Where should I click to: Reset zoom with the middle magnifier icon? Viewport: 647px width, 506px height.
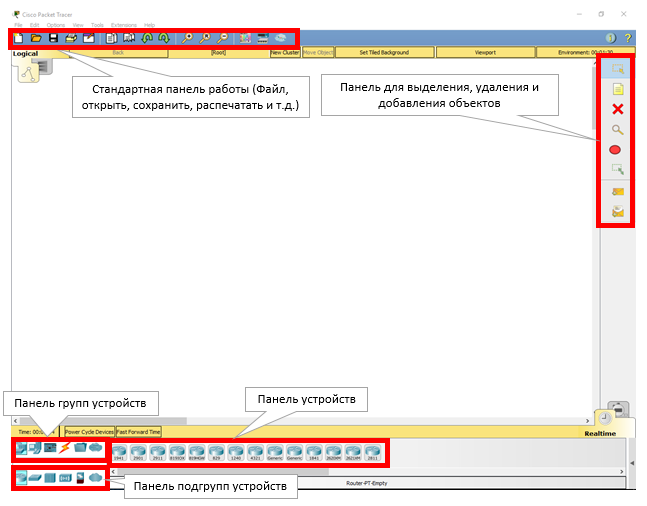(x=205, y=38)
